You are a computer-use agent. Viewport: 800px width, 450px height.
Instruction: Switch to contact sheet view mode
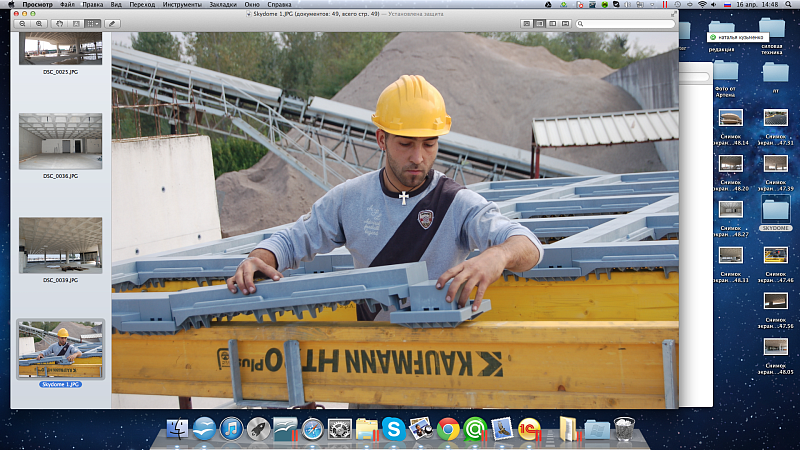[x=566, y=22]
